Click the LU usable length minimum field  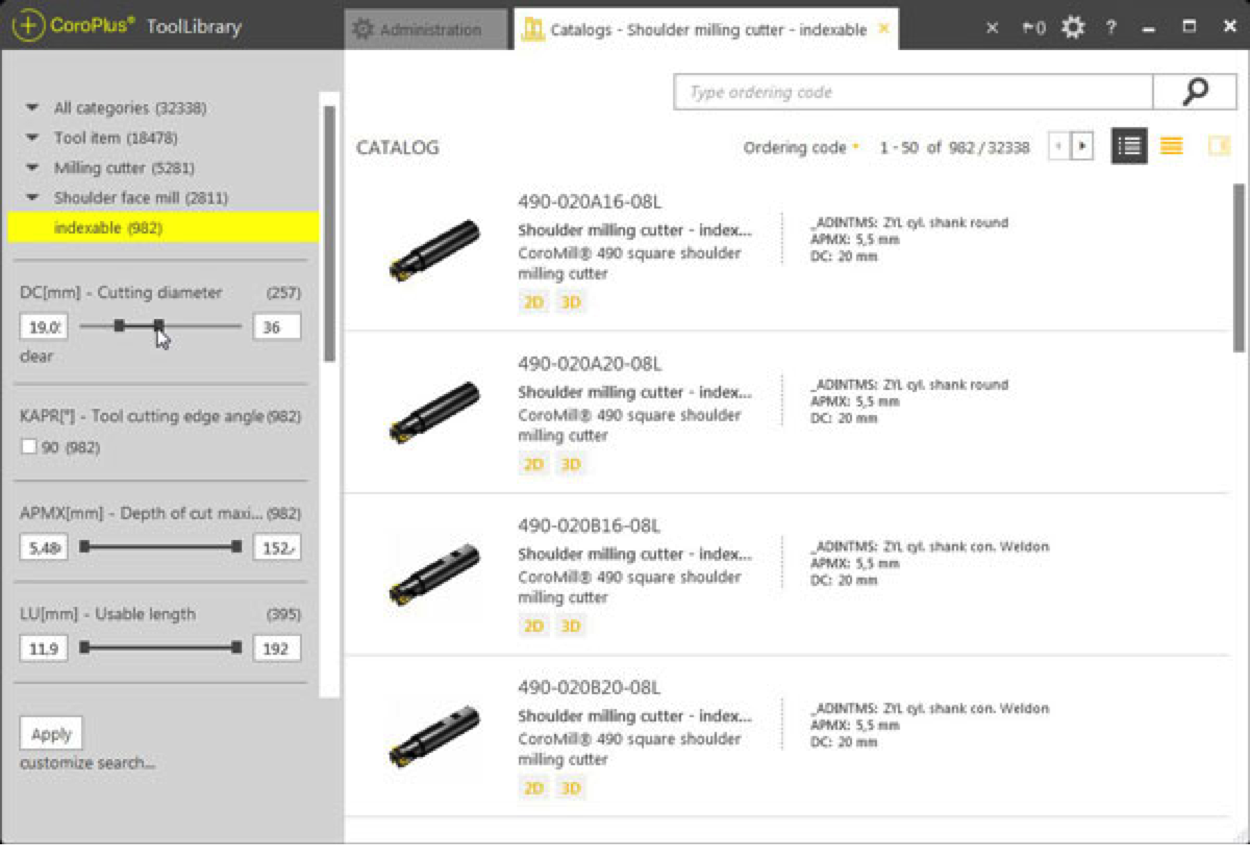44,649
